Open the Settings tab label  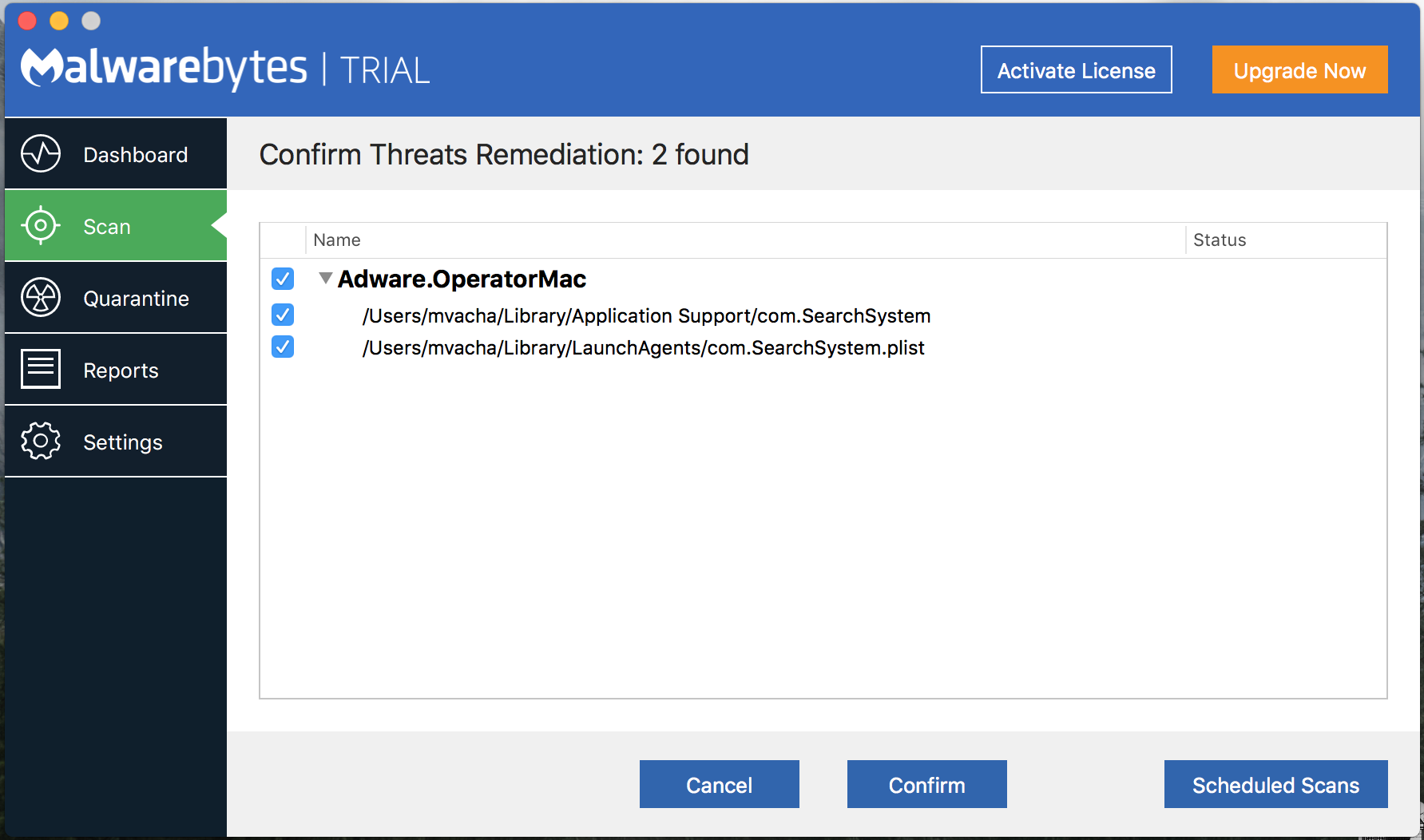123,442
